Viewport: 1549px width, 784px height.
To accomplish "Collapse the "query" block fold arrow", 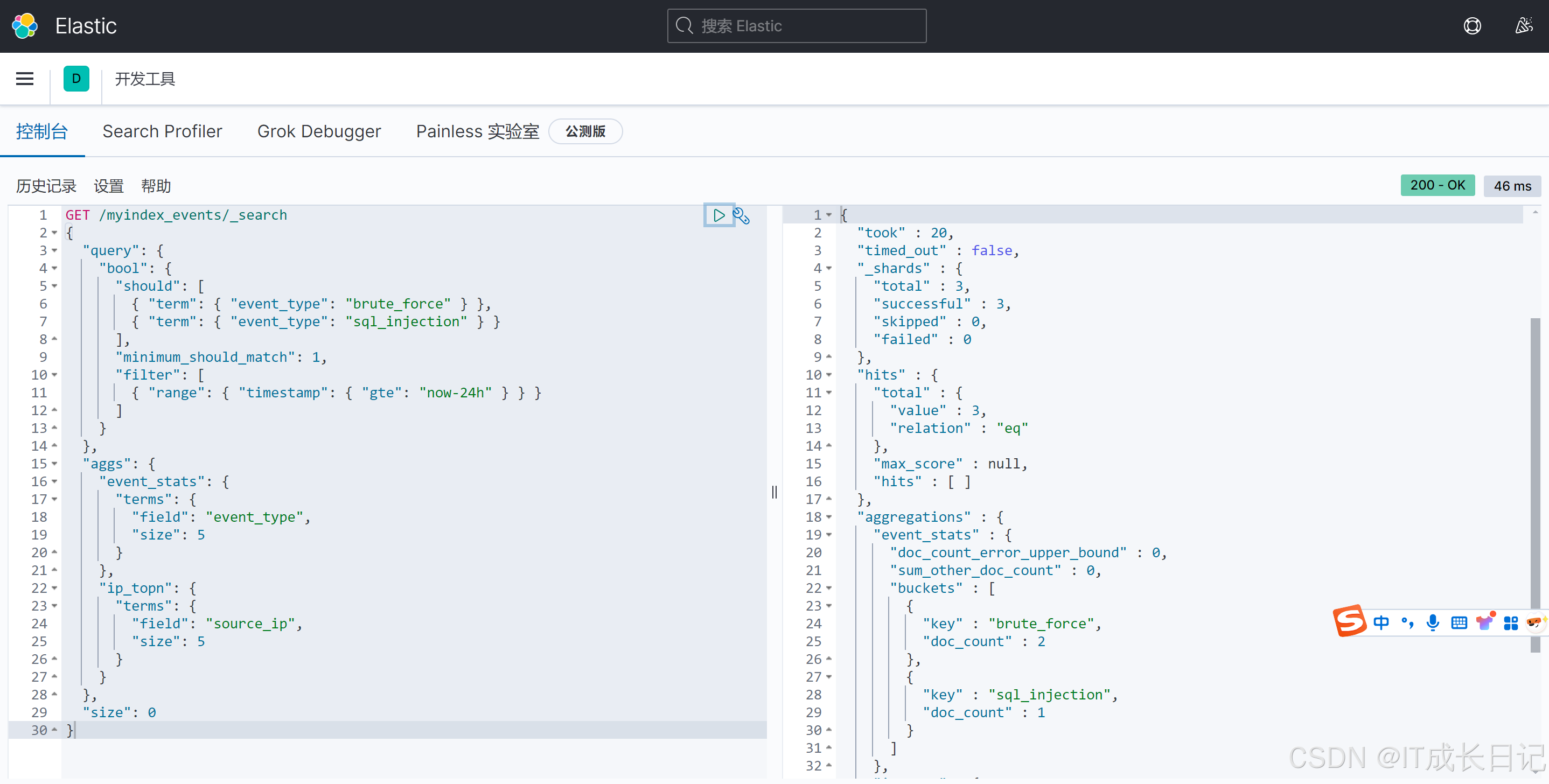I will coord(55,251).
